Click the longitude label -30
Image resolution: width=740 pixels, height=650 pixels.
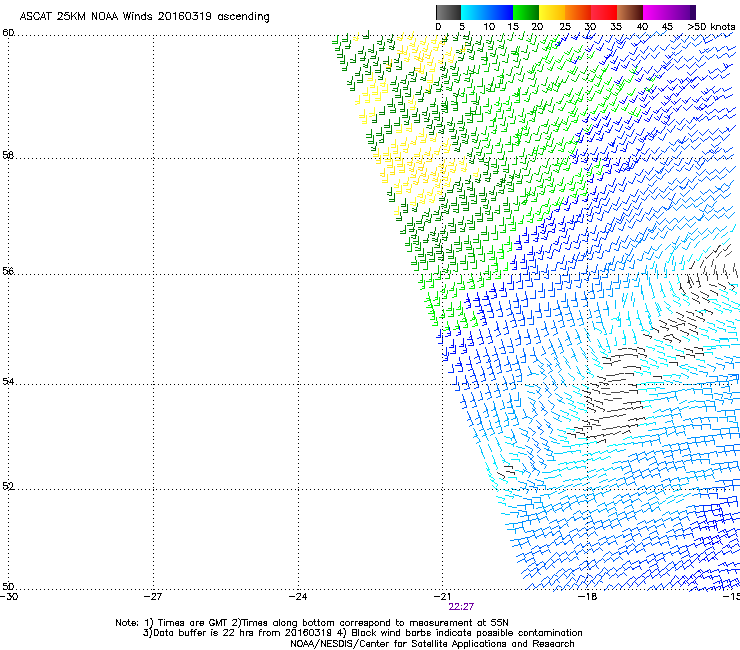pyautogui.click(x=9, y=597)
